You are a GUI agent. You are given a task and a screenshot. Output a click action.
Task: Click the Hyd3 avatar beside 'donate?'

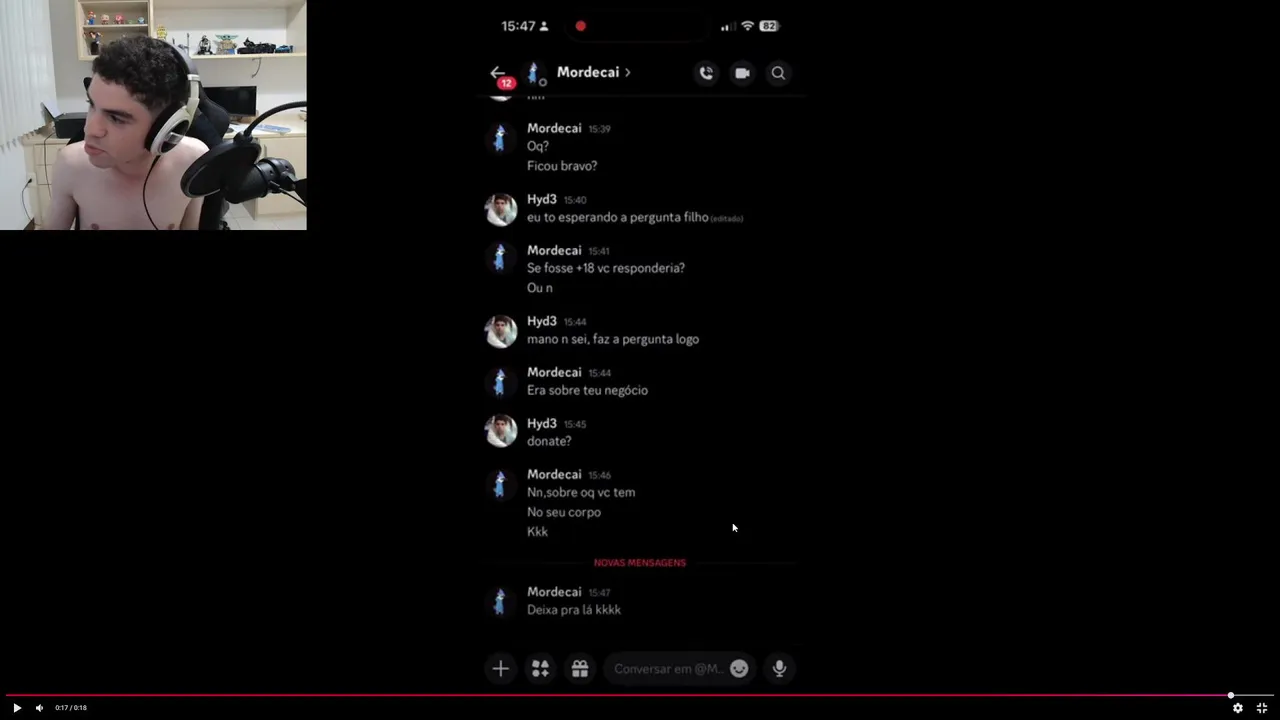click(x=500, y=432)
